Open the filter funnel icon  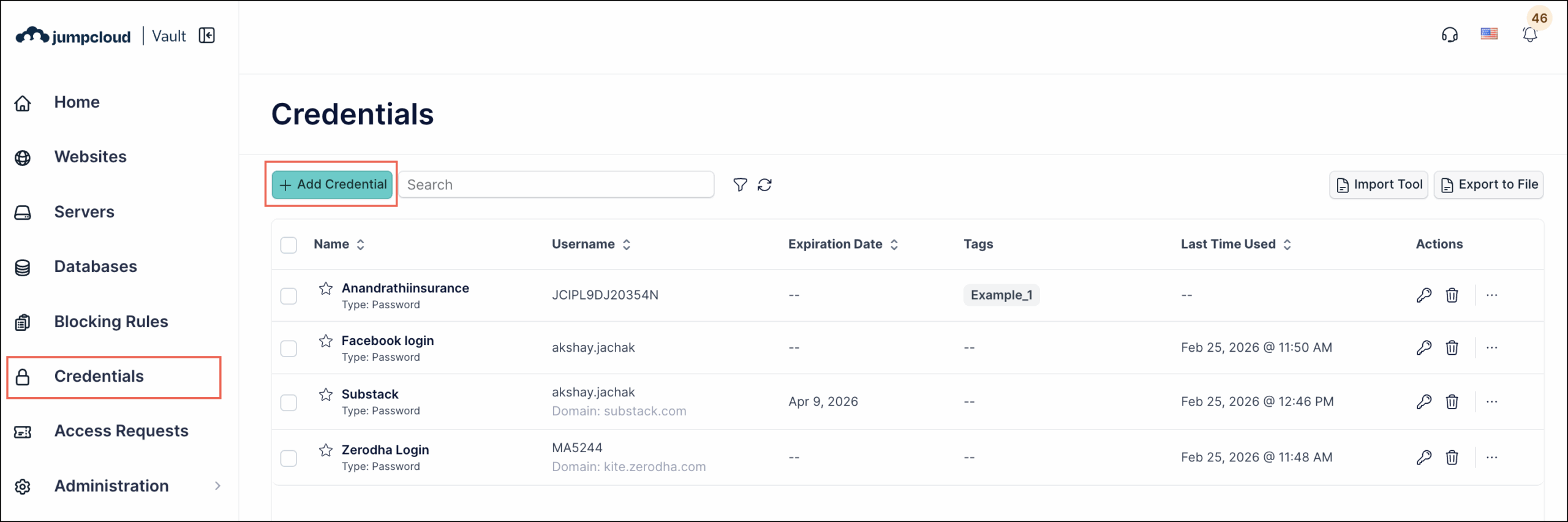tap(740, 184)
